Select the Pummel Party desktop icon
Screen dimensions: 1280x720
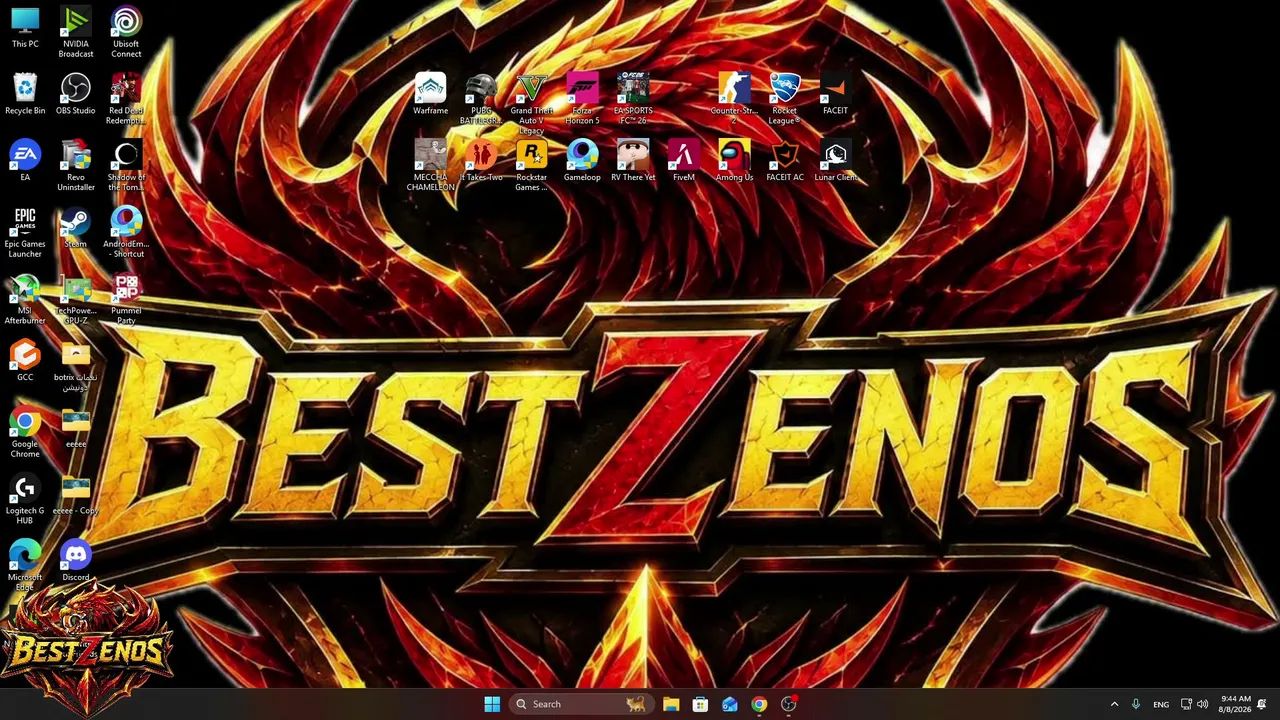pos(126,300)
